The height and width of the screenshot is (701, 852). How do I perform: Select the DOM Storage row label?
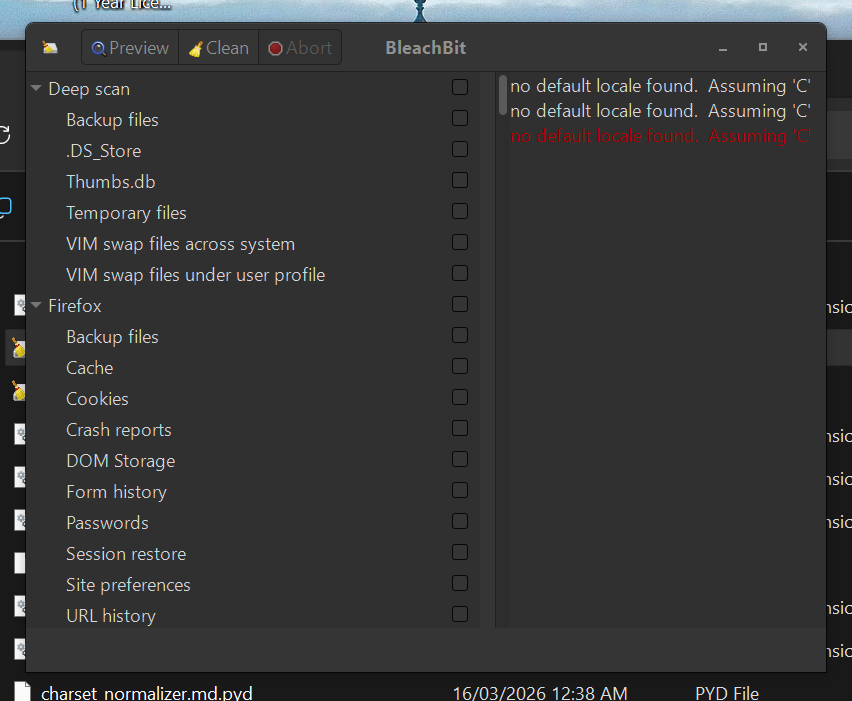click(121, 461)
